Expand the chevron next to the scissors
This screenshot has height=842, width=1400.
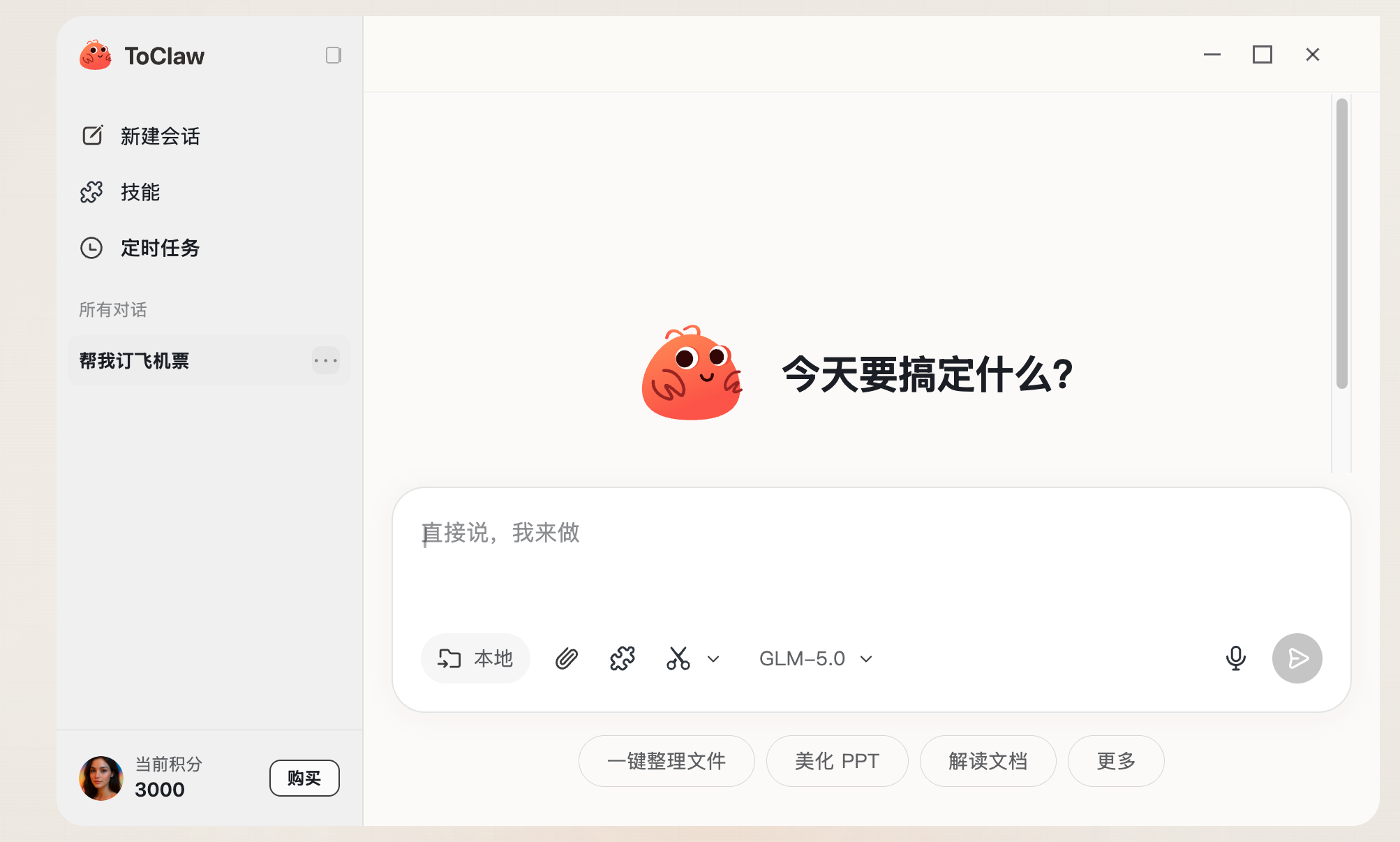(x=713, y=658)
